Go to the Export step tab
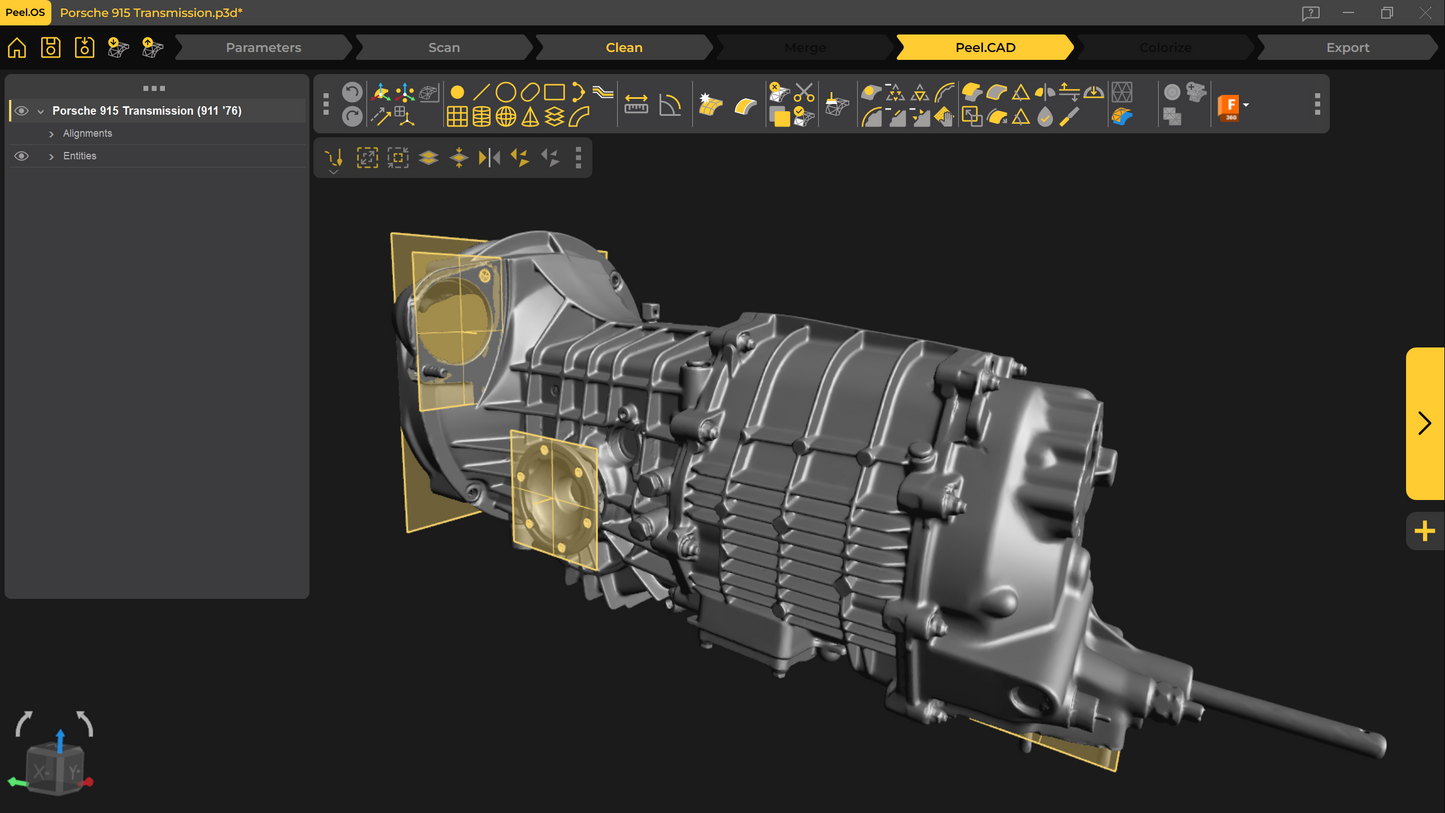 (x=1347, y=48)
